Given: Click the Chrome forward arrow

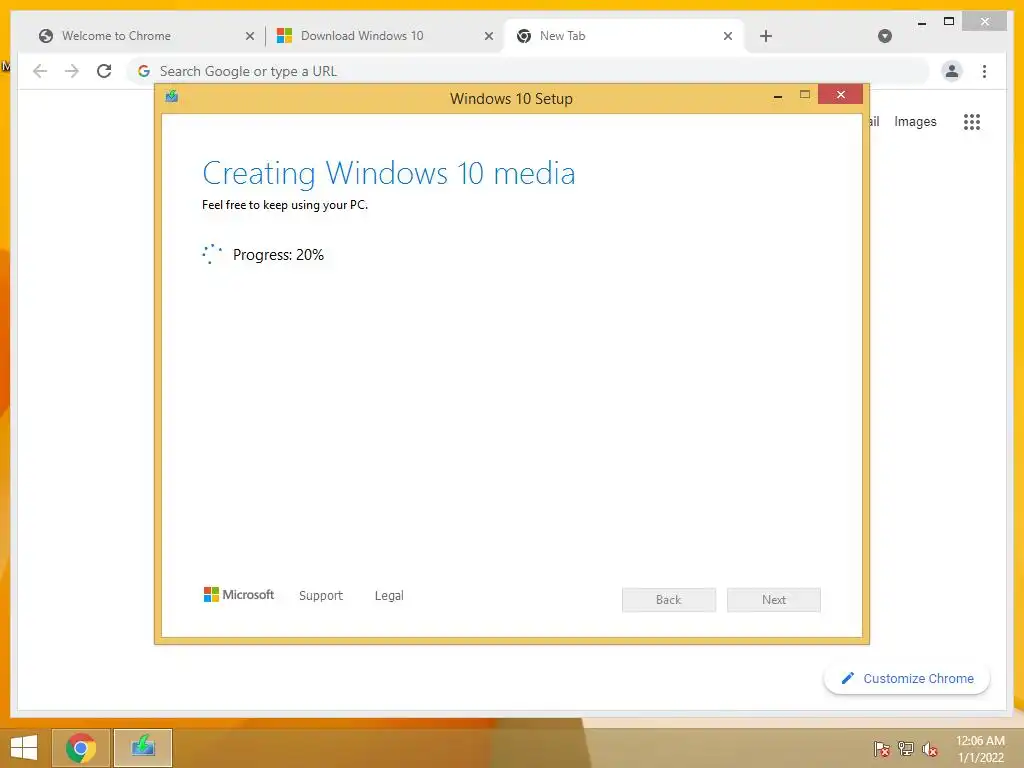Looking at the screenshot, I should point(72,71).
